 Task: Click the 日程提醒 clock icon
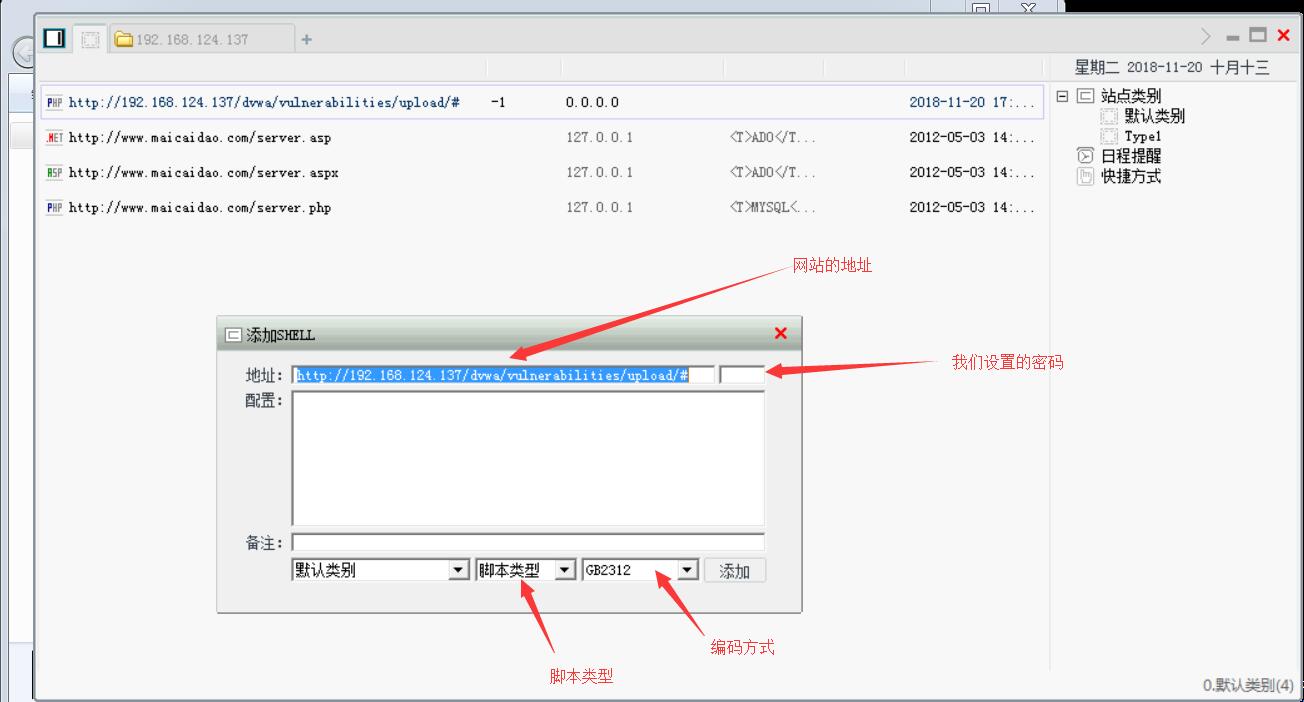[1085, 156]
